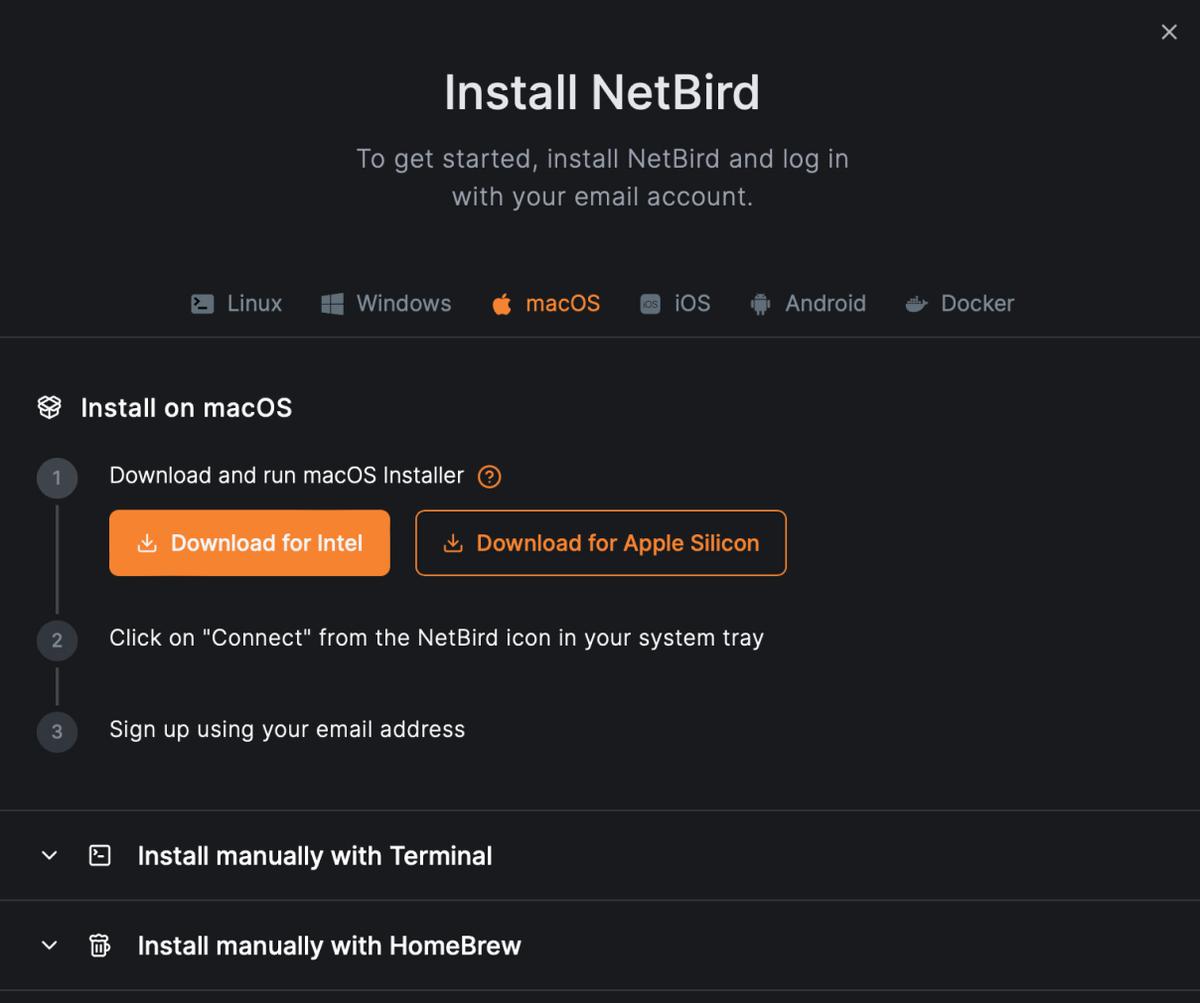This screenshot has width=1200, height=1003.
Task: Select the Linux terminal icon
Action: (x=203, y=303)
